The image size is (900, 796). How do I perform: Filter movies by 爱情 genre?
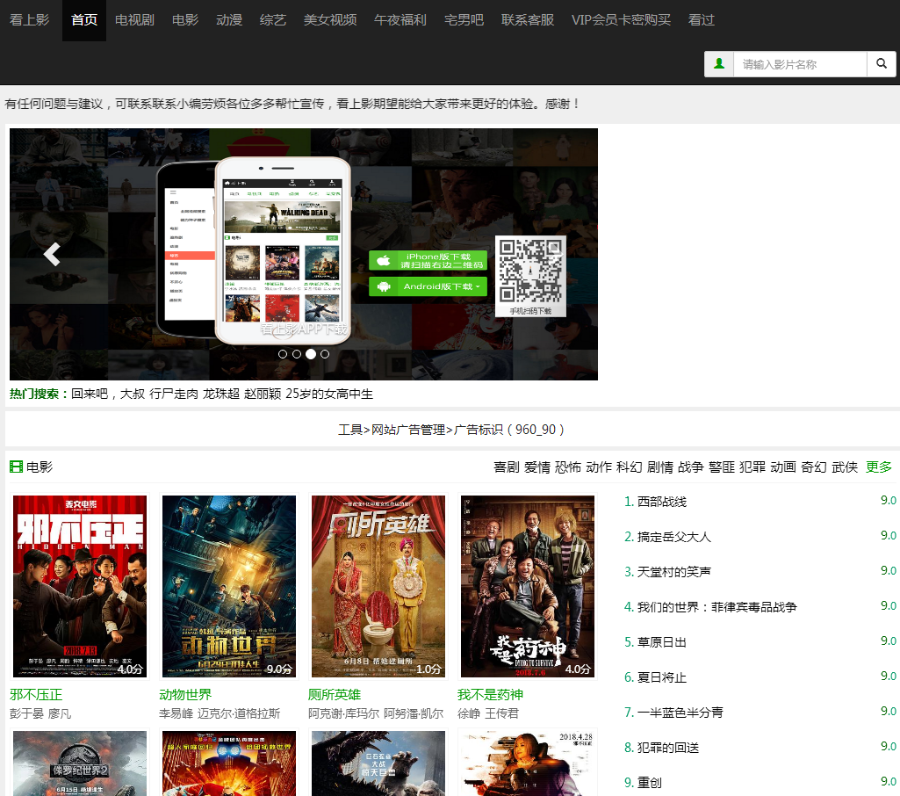(537, 467)
